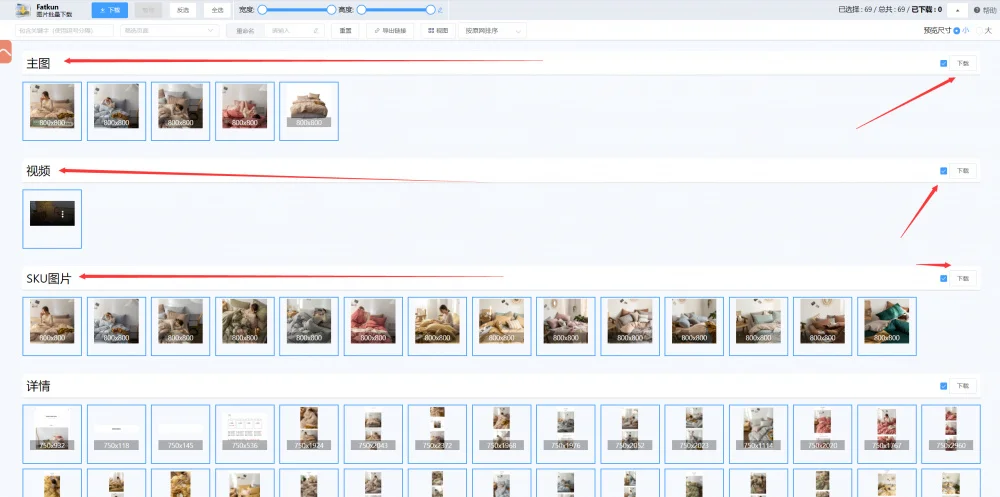Select the green bedding SKU thumbnail

tap(886, 326)
